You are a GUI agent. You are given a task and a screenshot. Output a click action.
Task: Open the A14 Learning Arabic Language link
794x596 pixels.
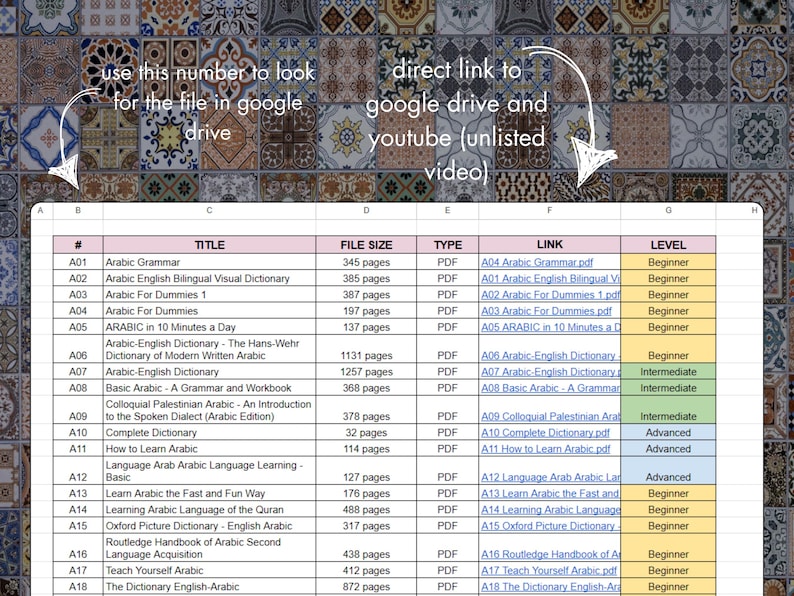click(550, 509)
